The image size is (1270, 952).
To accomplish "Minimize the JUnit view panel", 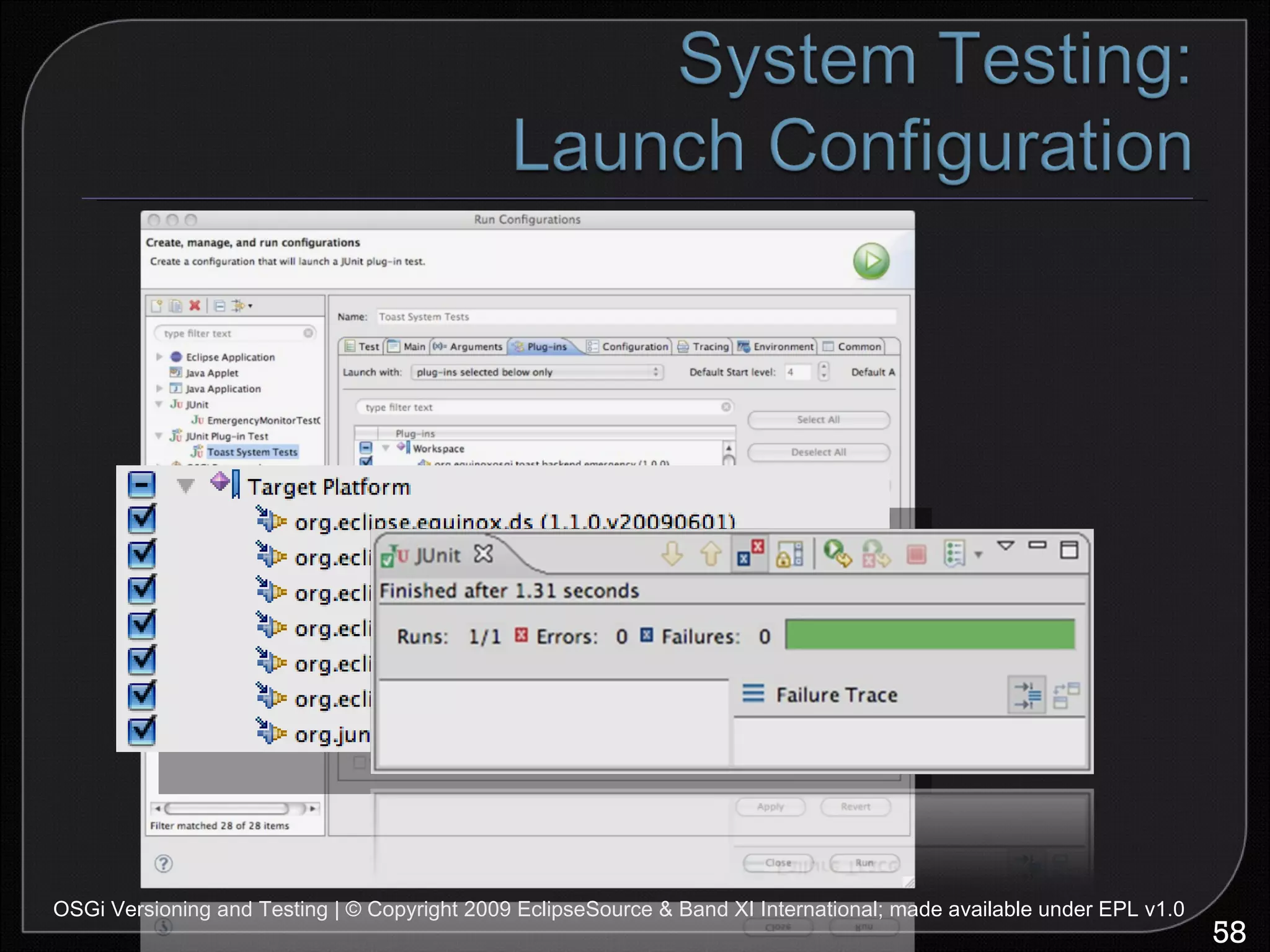I will (1037, 545).
